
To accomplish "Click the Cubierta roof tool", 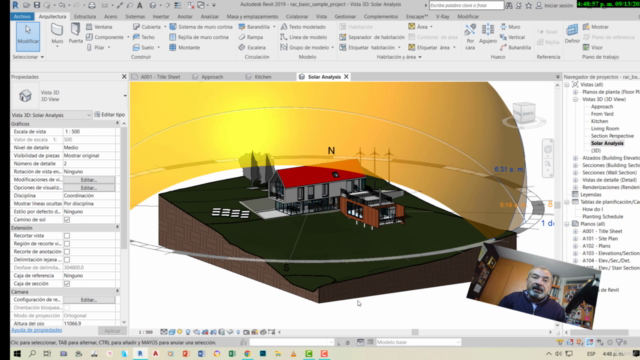I will [x=147, y=27].
